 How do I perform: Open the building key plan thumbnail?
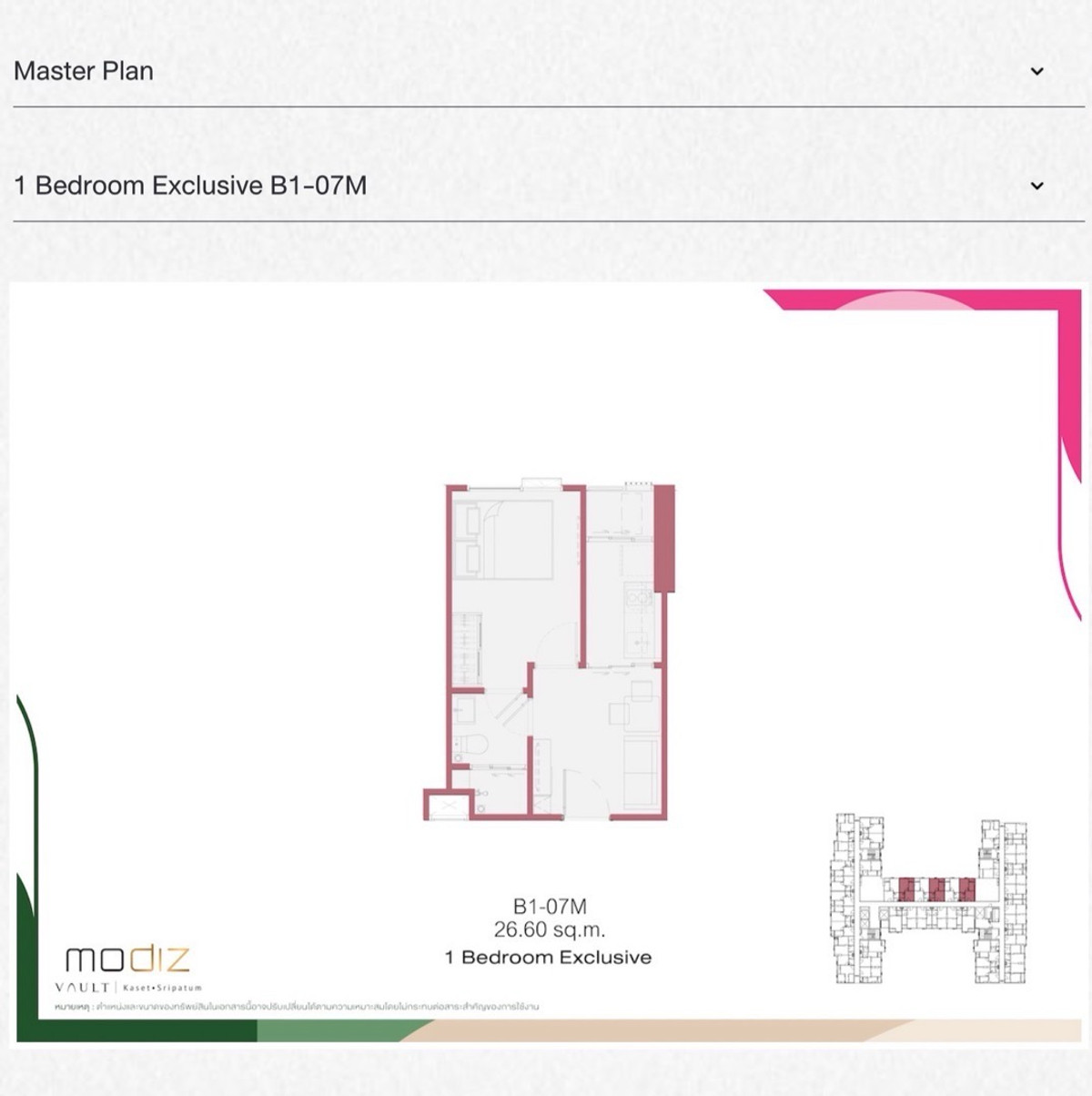point(928,898)
